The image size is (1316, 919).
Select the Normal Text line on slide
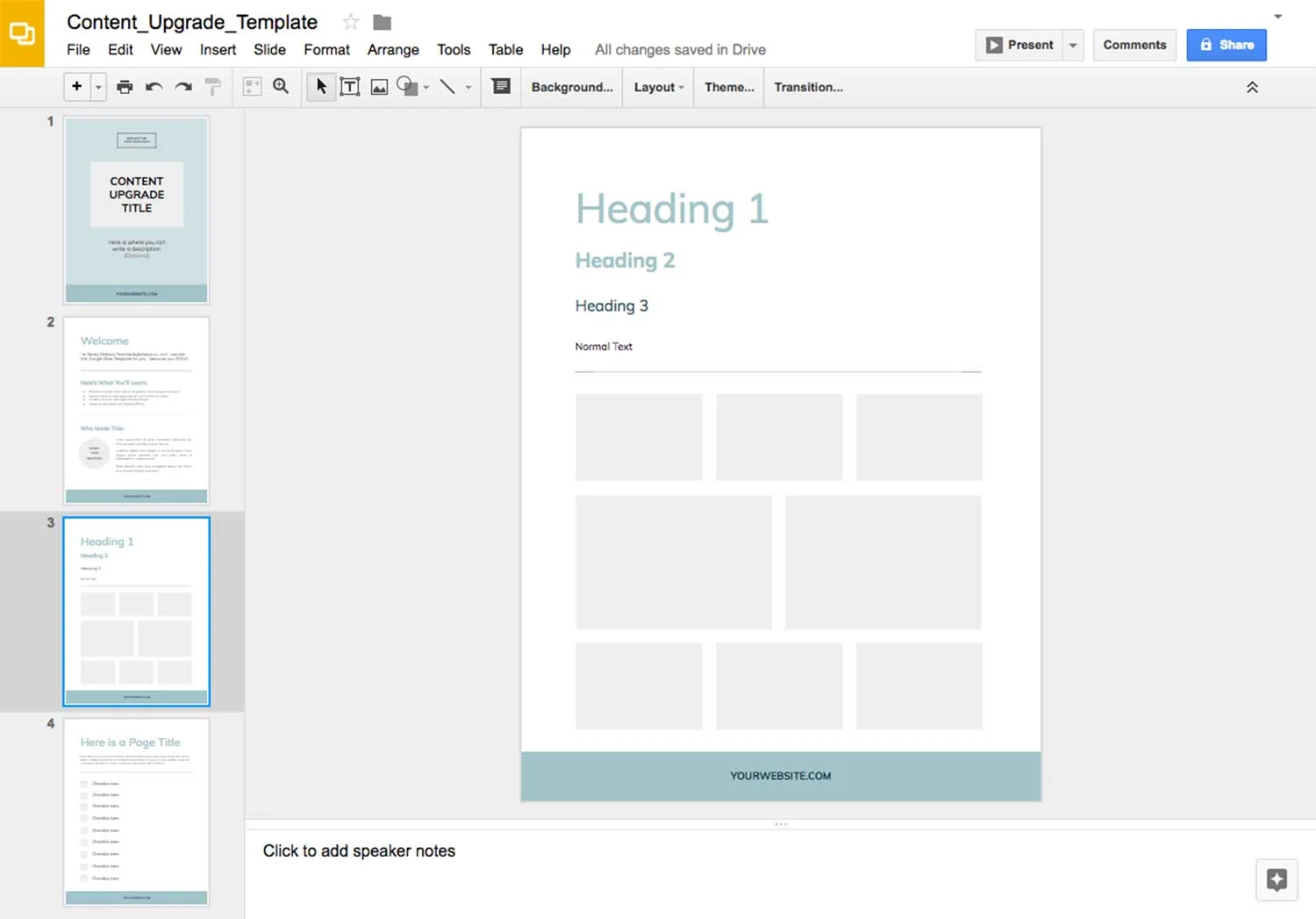tap(604, 347)
